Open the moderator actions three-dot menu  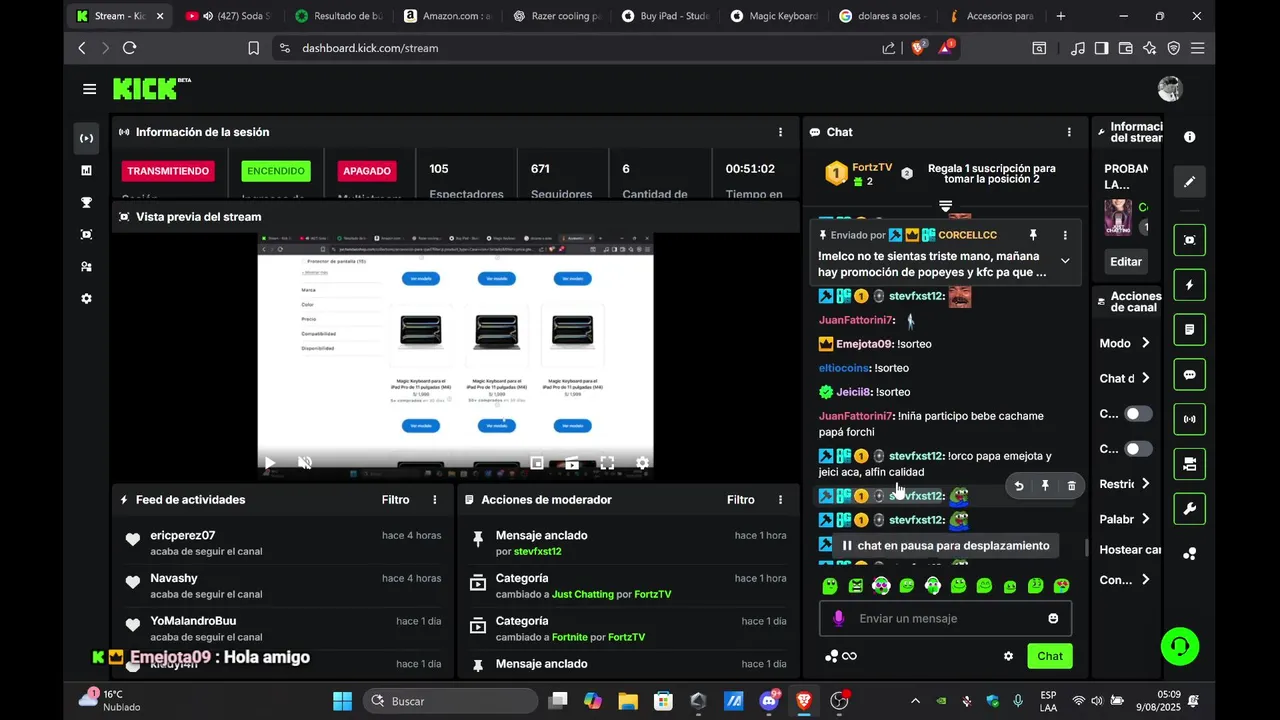780,500
